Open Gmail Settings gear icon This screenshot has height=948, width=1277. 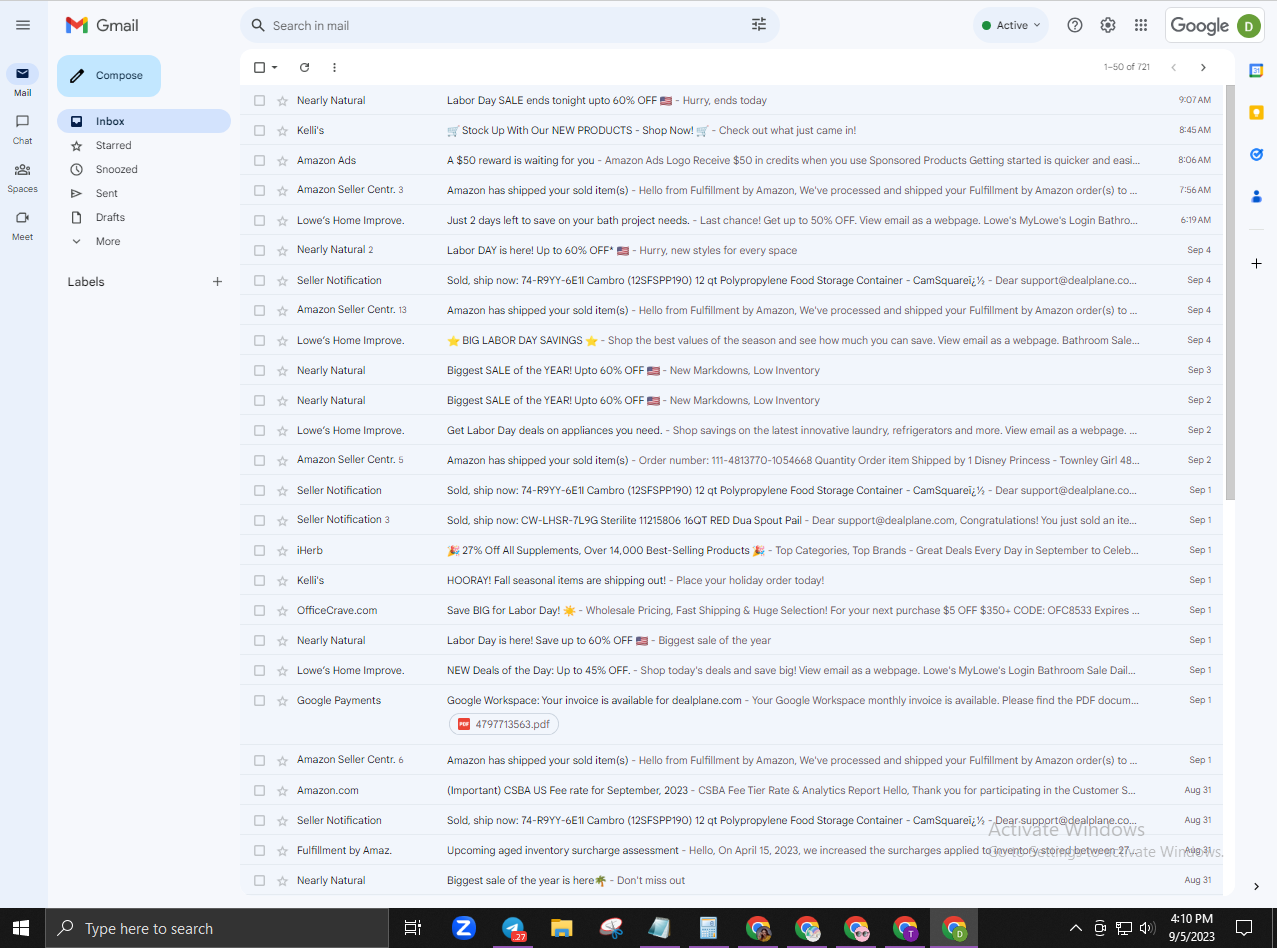pos(1108,25)
